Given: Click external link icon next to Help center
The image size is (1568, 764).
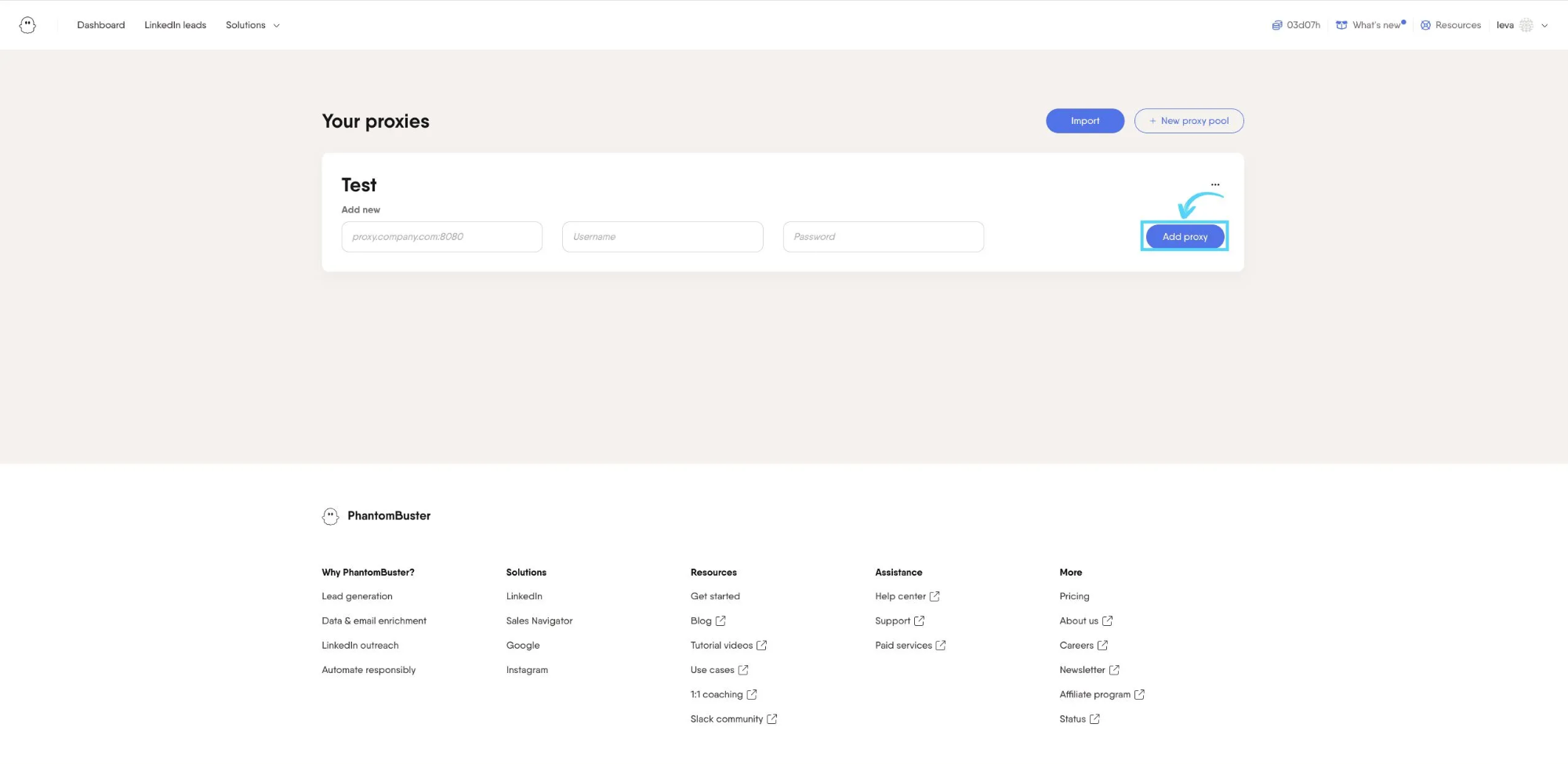Looking at the screenshot, I should [x=935, y=597].
